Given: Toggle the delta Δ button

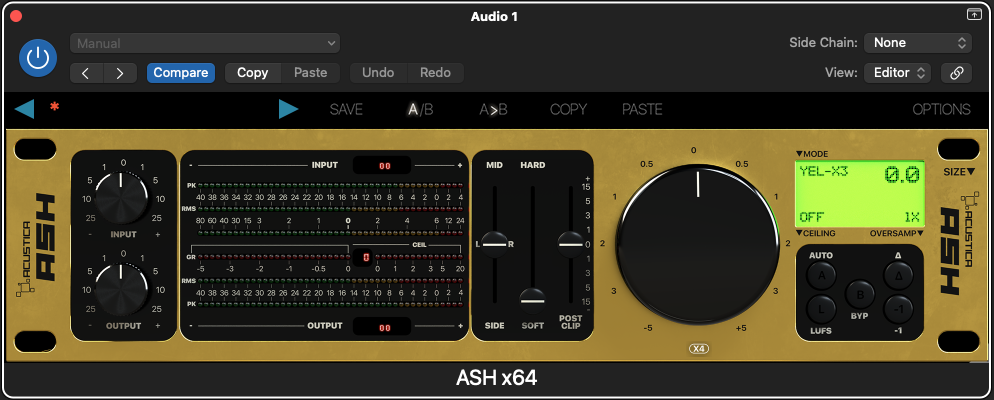Looking at the screenshot, I should pyautogui.click(x=899, y=276).
